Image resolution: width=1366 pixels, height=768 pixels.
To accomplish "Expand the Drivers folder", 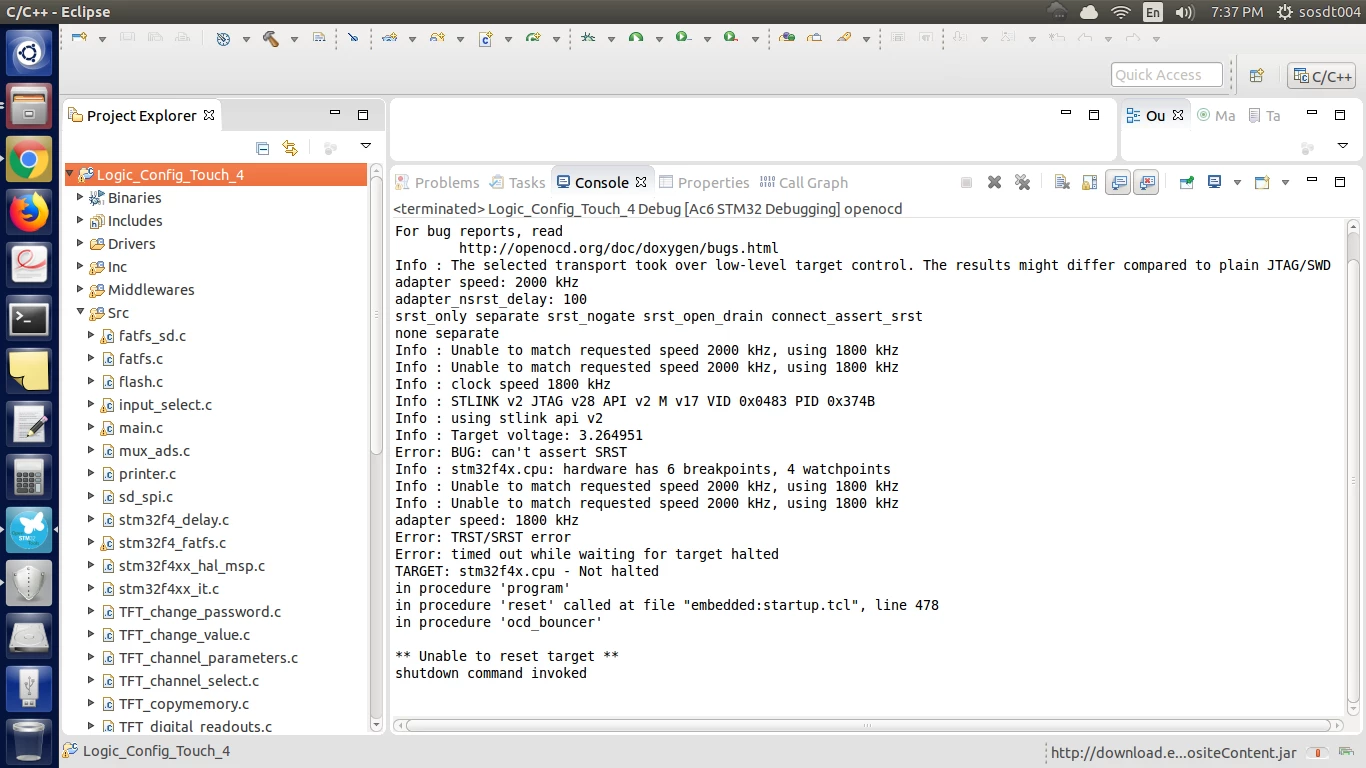I will tap(81, 243).
